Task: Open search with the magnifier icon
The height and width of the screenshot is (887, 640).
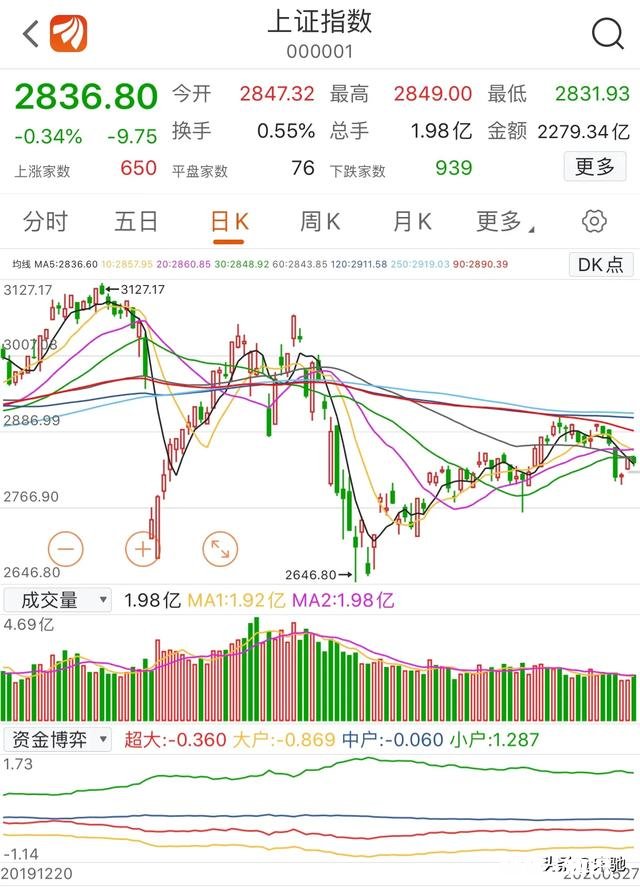Action: point(605,33)
